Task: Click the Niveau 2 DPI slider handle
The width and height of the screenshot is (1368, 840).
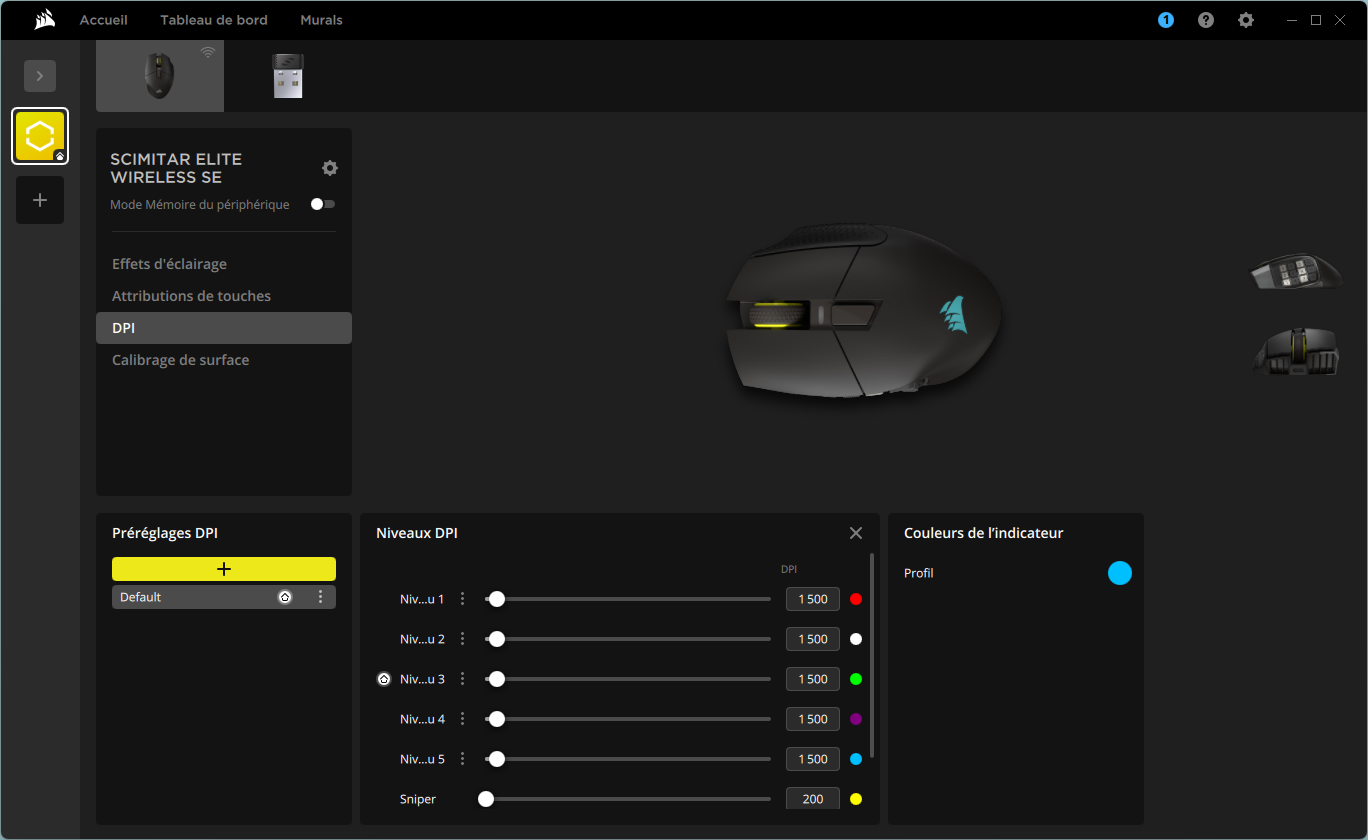Action: pyautogui.click(x=496, y=639)
